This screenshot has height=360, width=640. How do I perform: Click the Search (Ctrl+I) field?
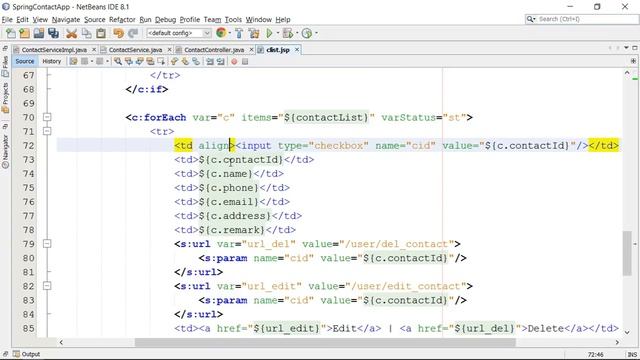point(581,19)
